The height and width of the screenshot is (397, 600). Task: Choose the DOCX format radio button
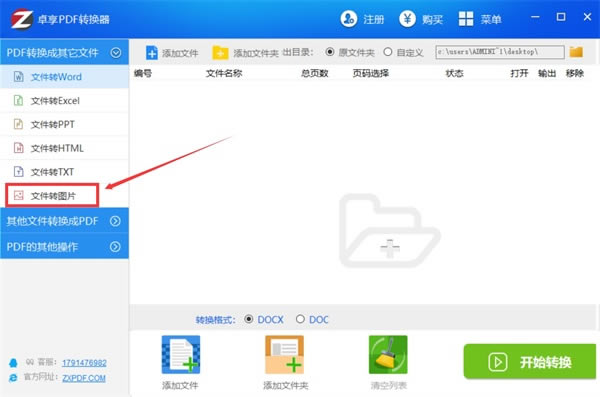[x=249, y=319]
